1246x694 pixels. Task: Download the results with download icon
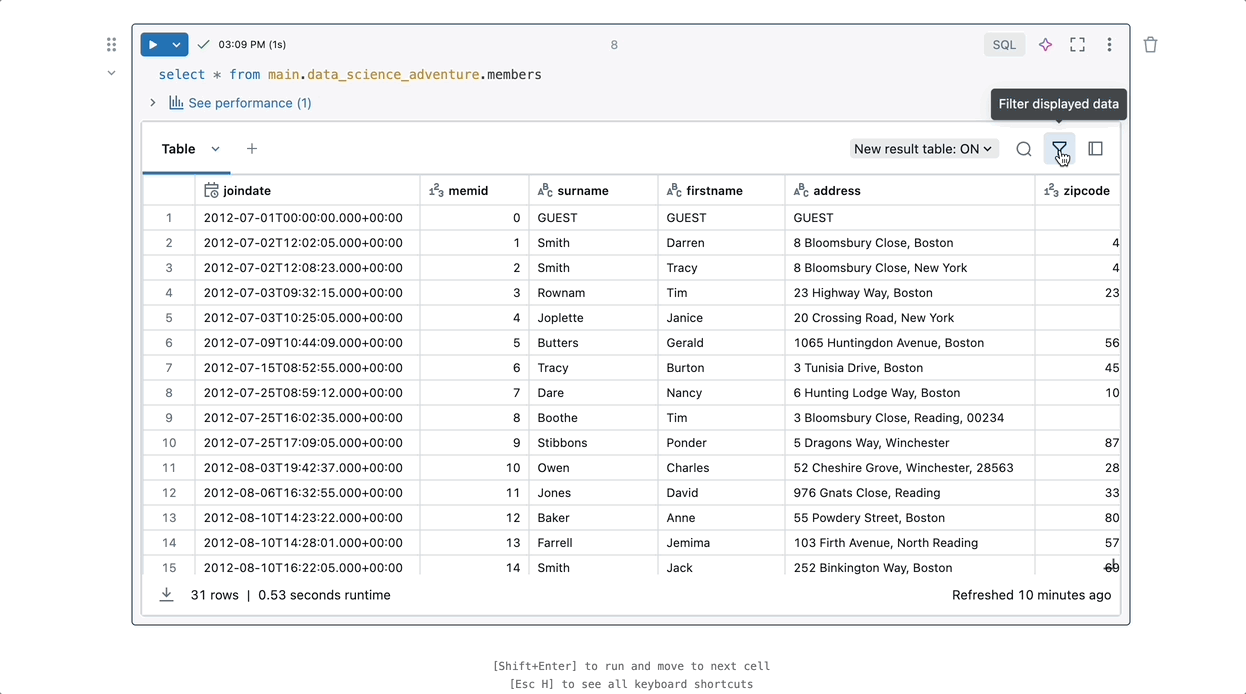point(167,595)
